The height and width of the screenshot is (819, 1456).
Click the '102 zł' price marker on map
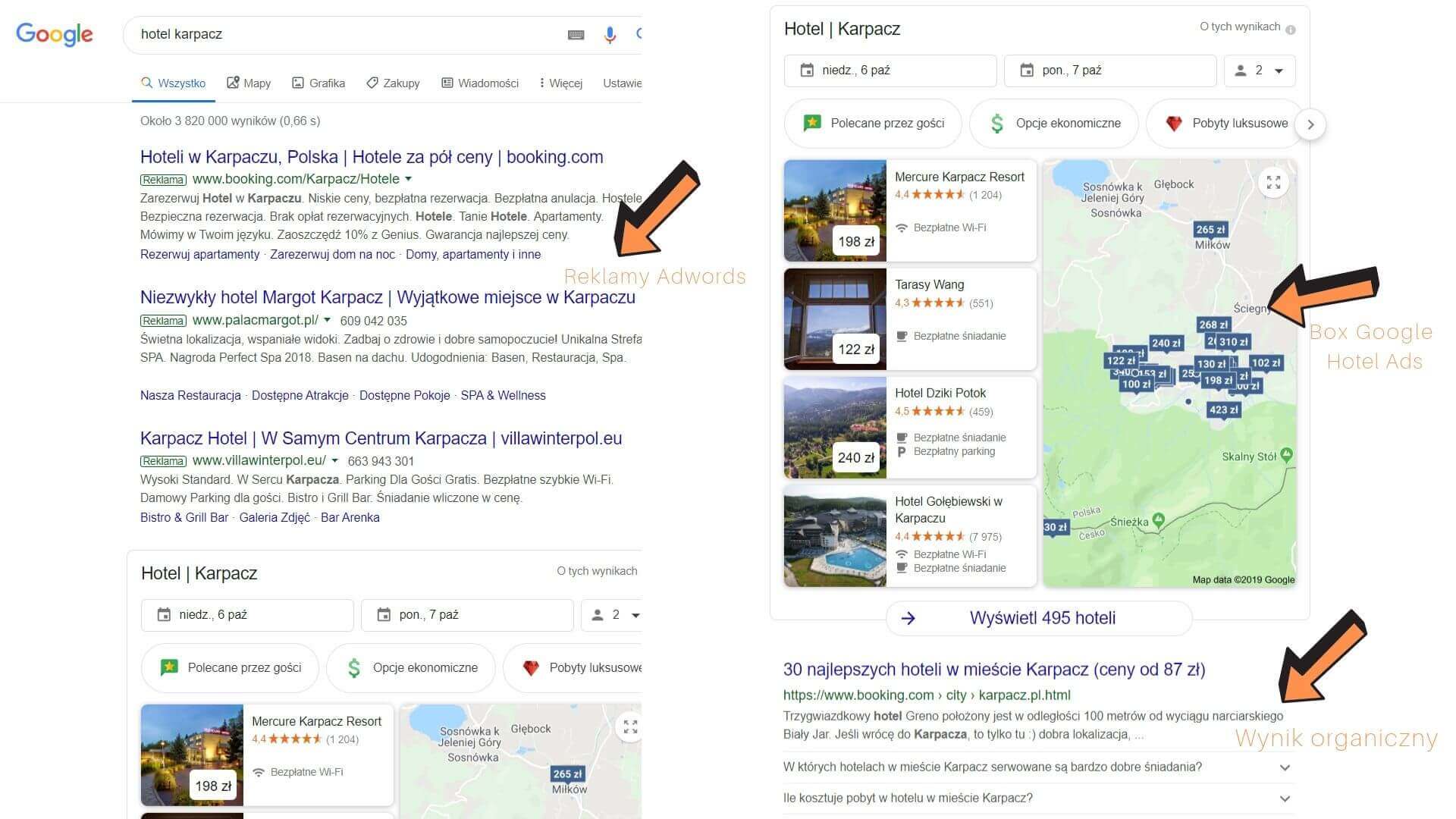(x=1266, y=363)
